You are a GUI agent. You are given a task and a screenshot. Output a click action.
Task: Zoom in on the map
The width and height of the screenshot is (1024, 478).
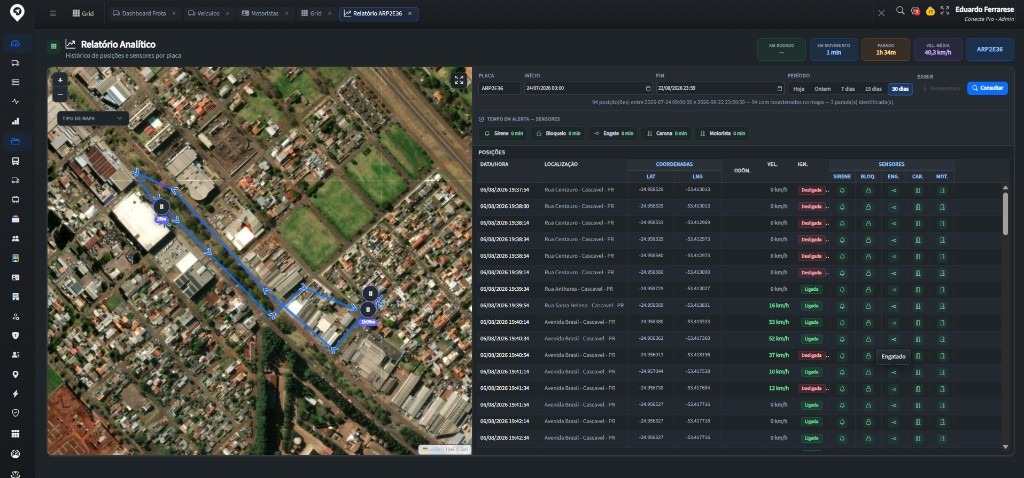coord(60,80)
